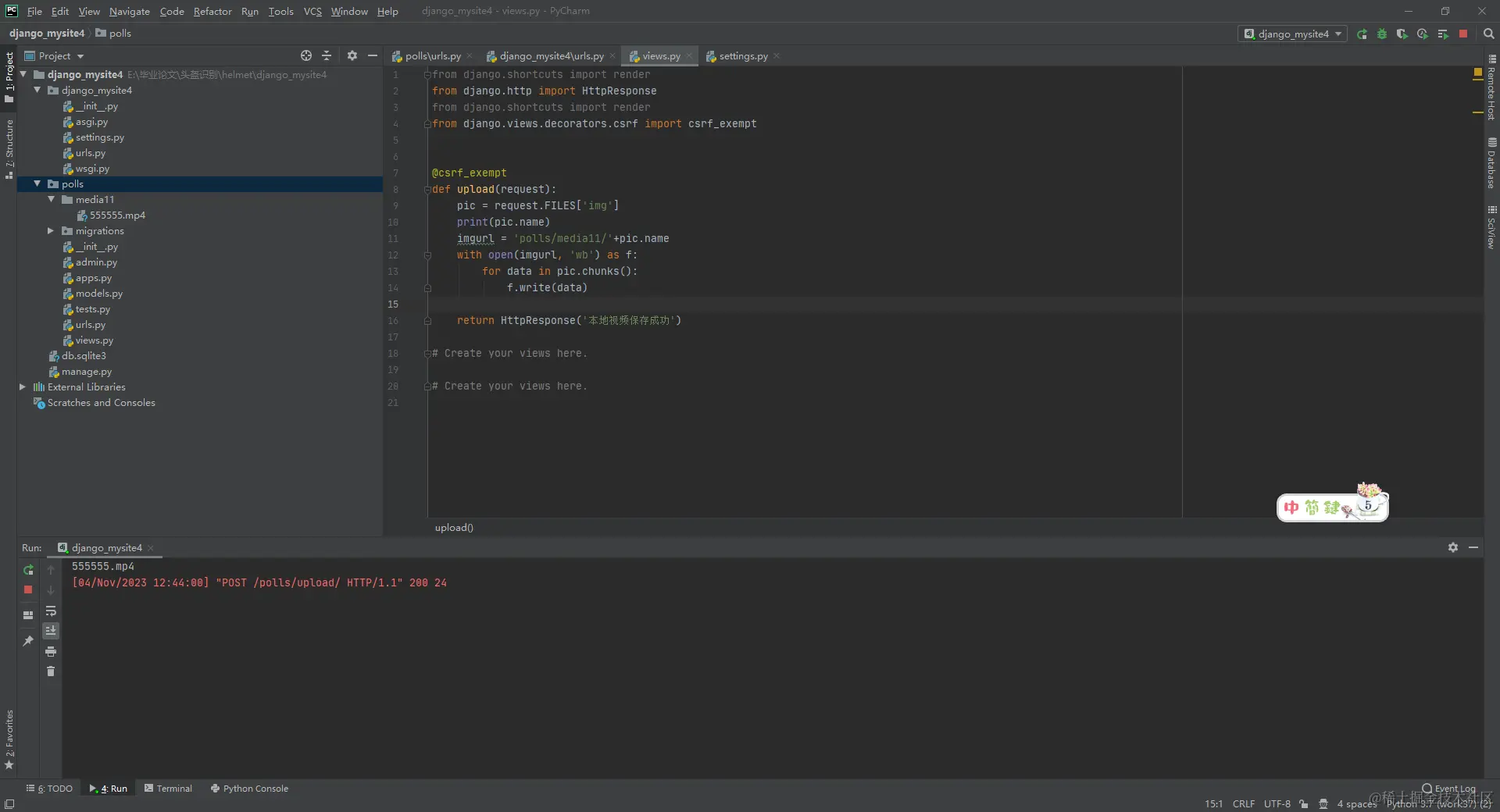Run django_mysite4 with coverage

pyautogui.click(x=1402, y=34)
